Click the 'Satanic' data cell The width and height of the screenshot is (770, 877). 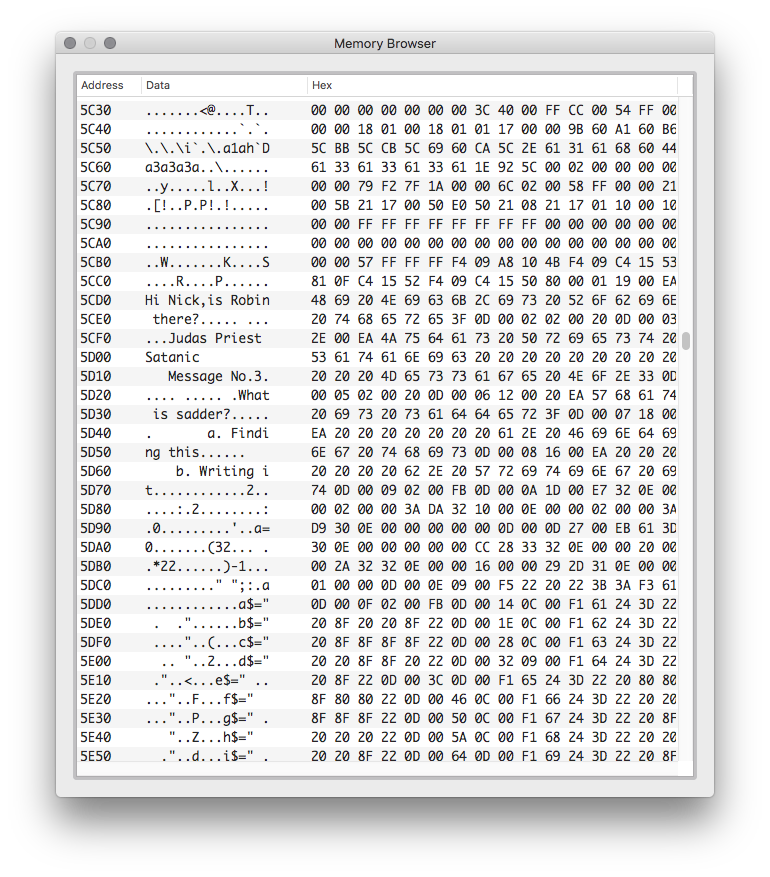coord(172,357)
